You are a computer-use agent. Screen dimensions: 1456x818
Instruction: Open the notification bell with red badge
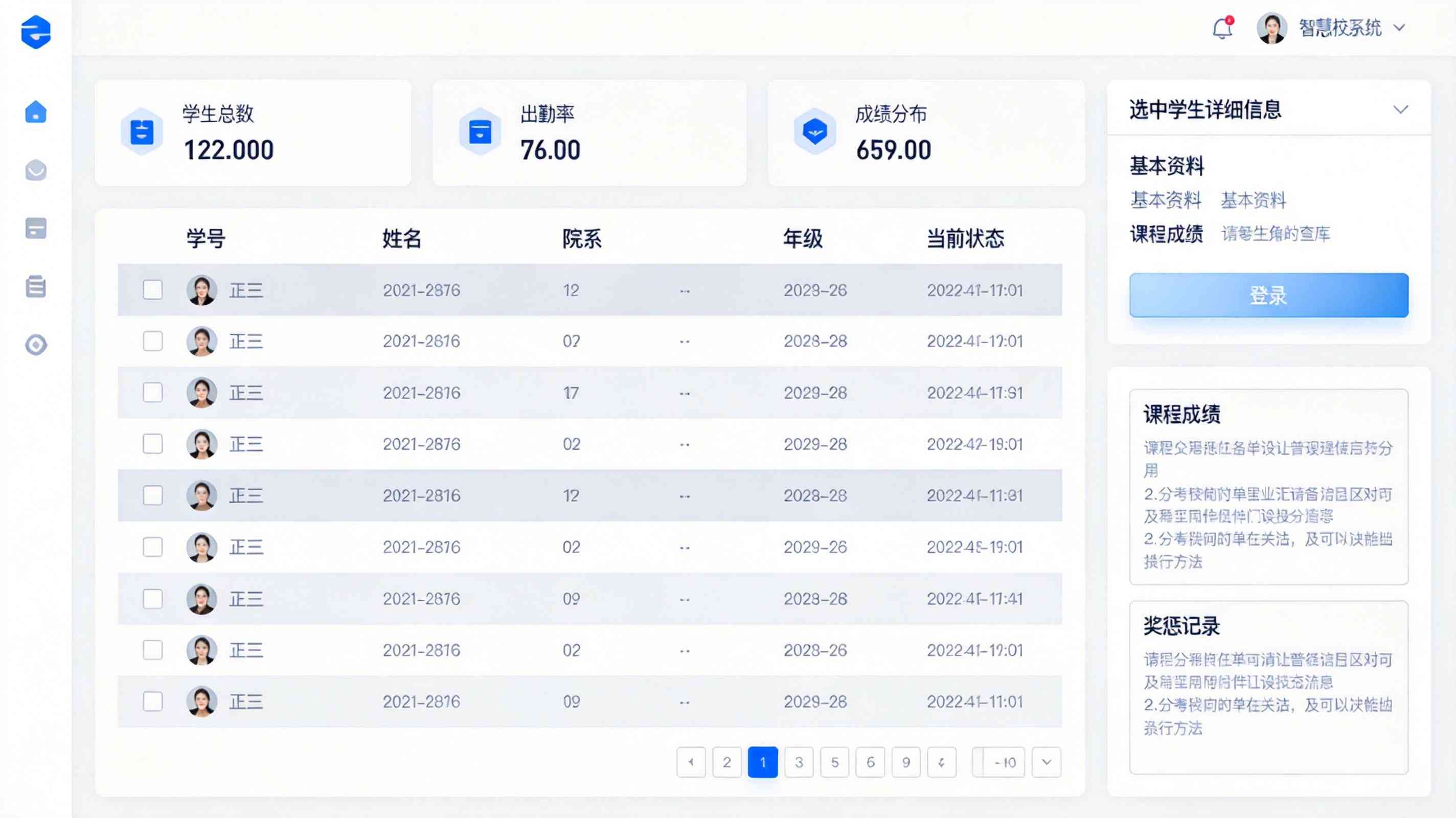pyautogui.click(x=1222, y=27)
